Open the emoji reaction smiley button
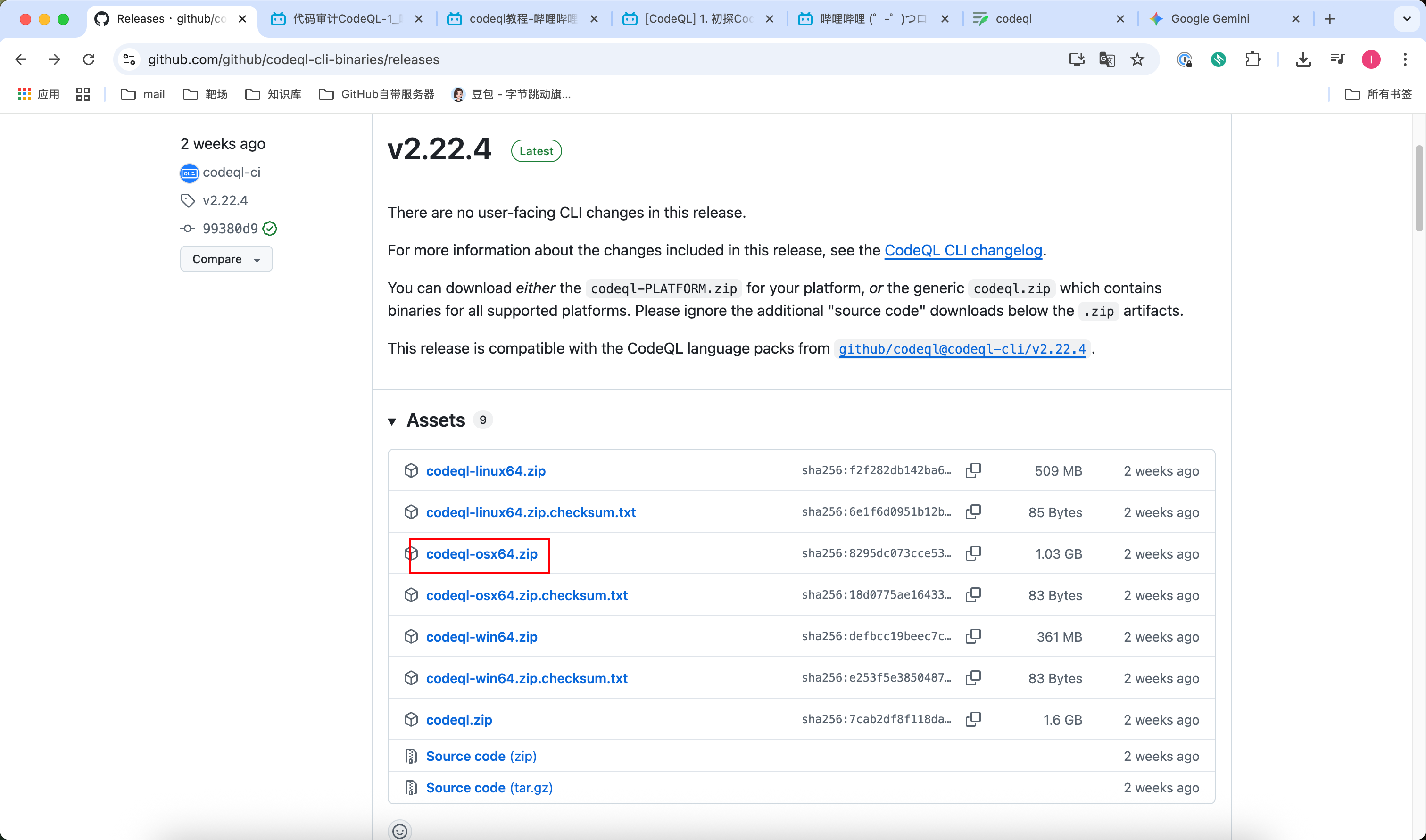 400,831
